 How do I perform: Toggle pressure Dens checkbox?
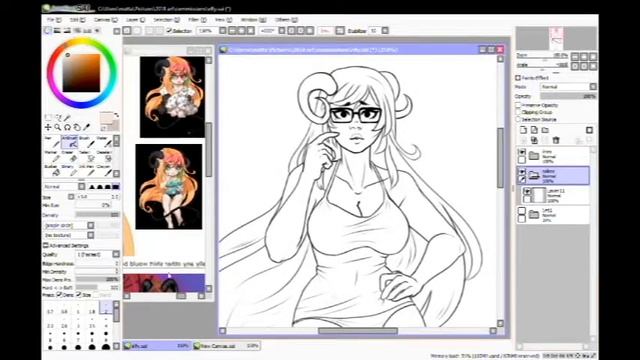pos(59,294)
